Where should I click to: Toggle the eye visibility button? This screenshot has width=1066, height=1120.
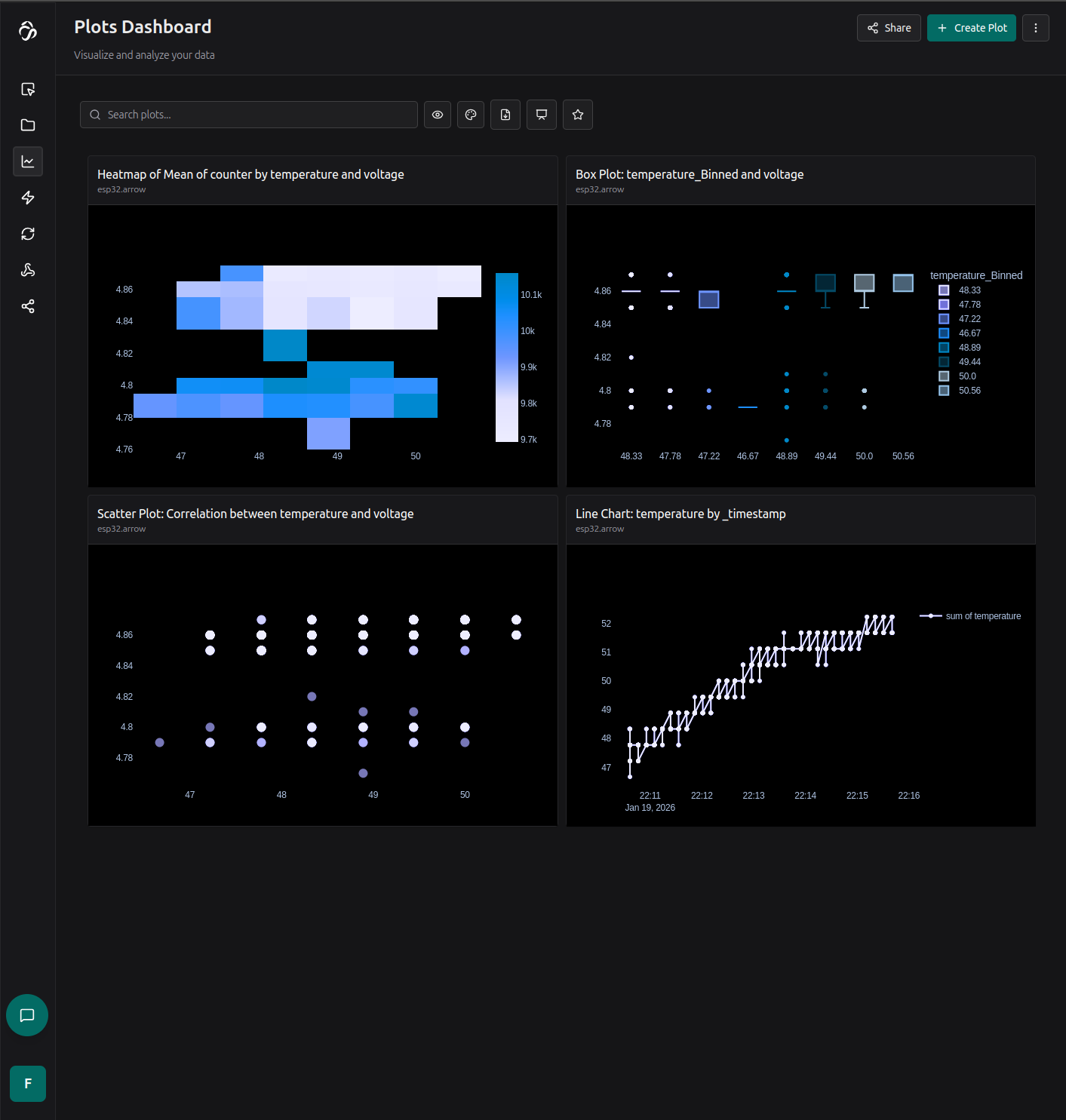coord(438,115)
